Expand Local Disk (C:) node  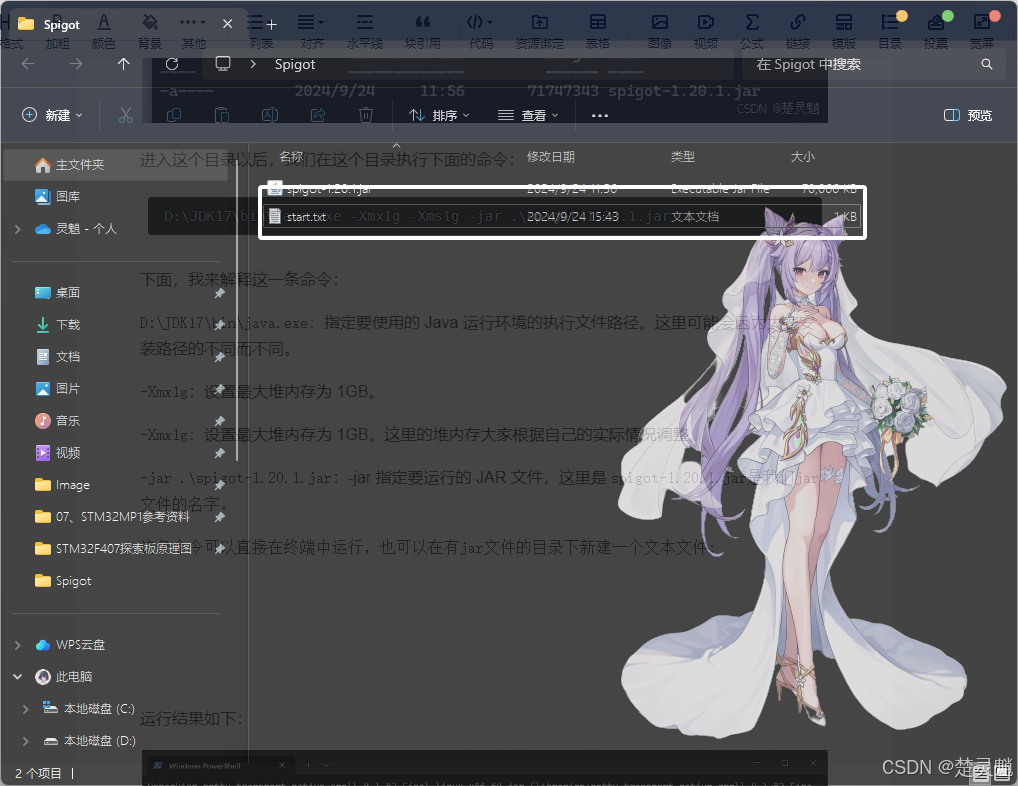coord(25,709)
